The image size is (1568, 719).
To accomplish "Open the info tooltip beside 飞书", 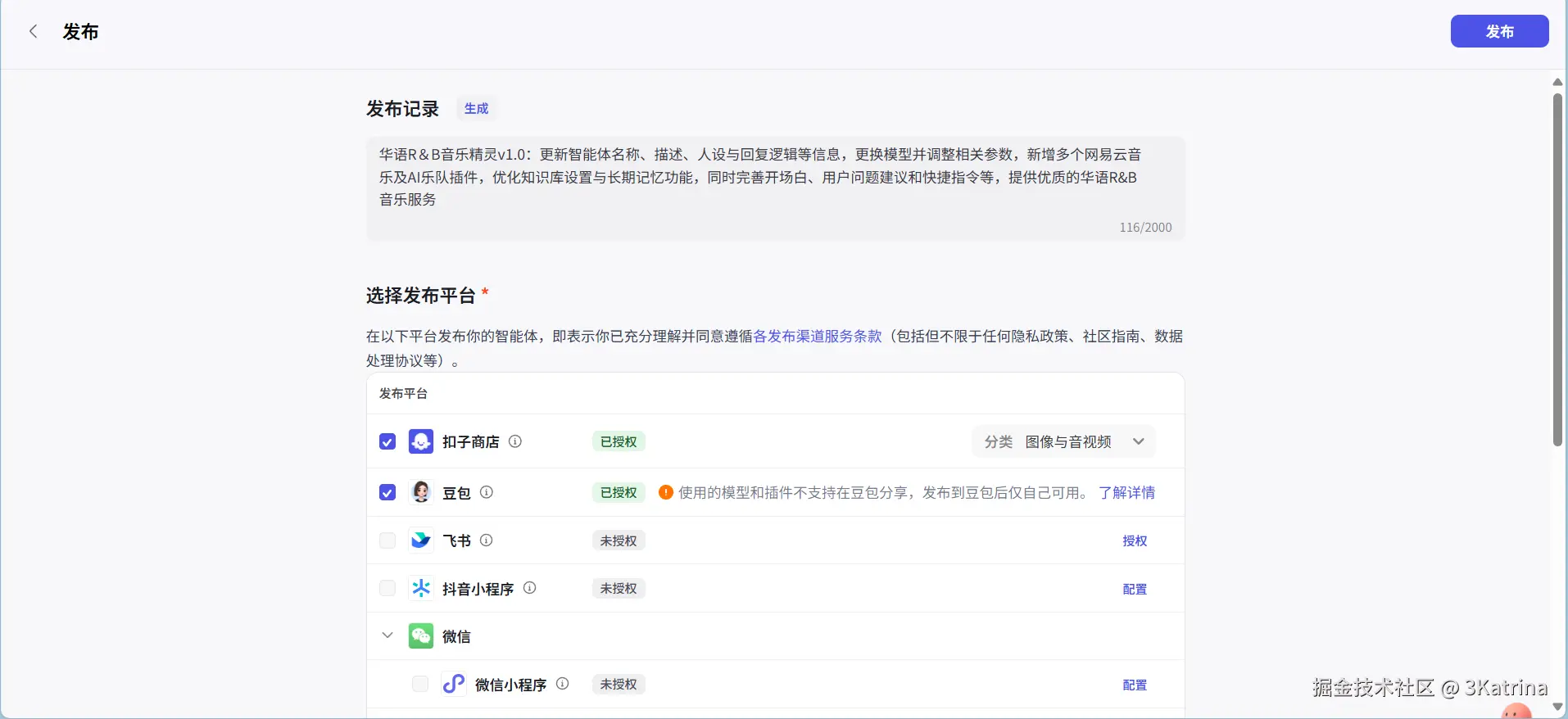I will [487, 540].
